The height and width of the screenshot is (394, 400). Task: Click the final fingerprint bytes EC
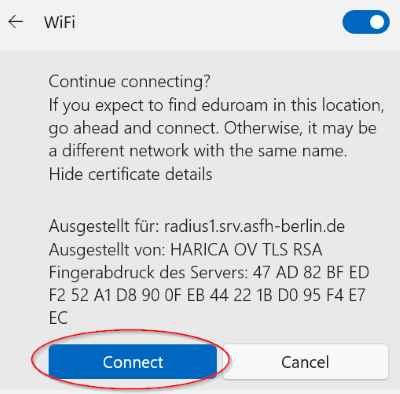(x=58, y=318)
